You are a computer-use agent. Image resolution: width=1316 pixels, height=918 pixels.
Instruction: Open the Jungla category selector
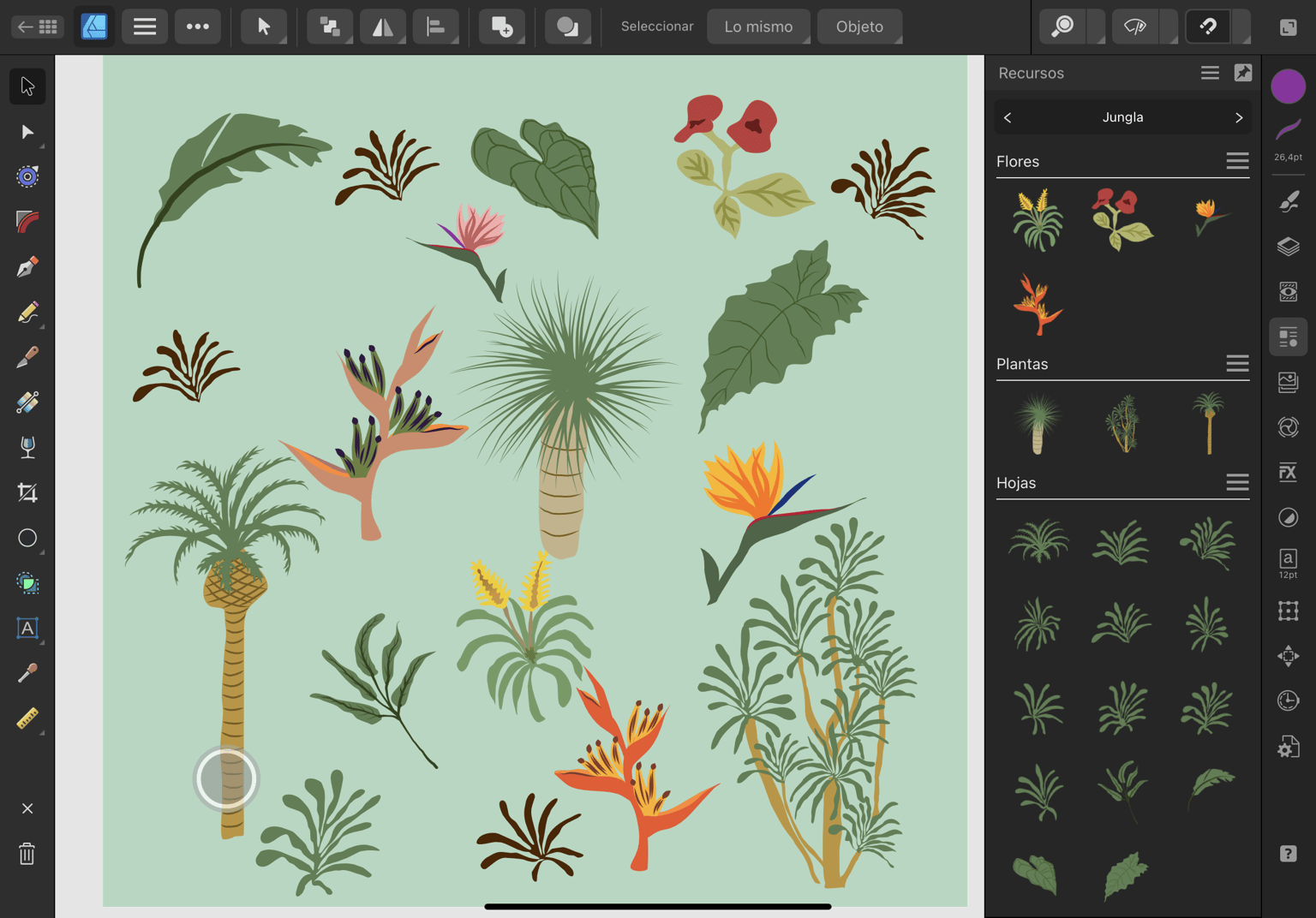pos(1122,117)
